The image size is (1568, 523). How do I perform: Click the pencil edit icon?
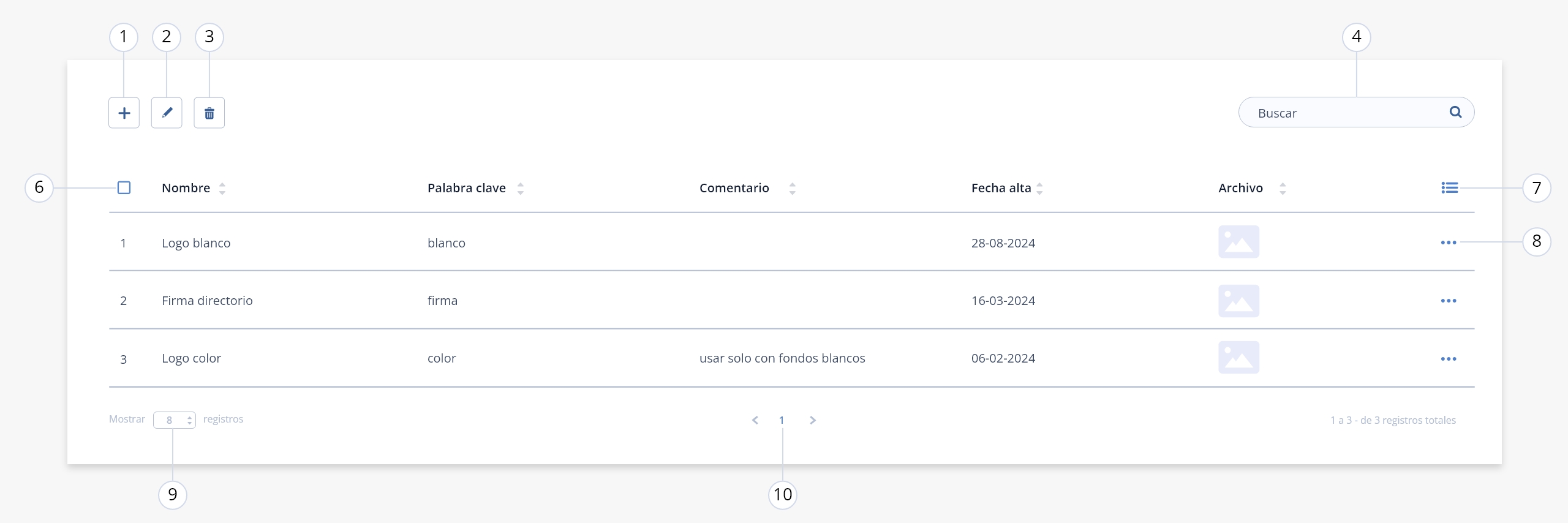(167, 113)
